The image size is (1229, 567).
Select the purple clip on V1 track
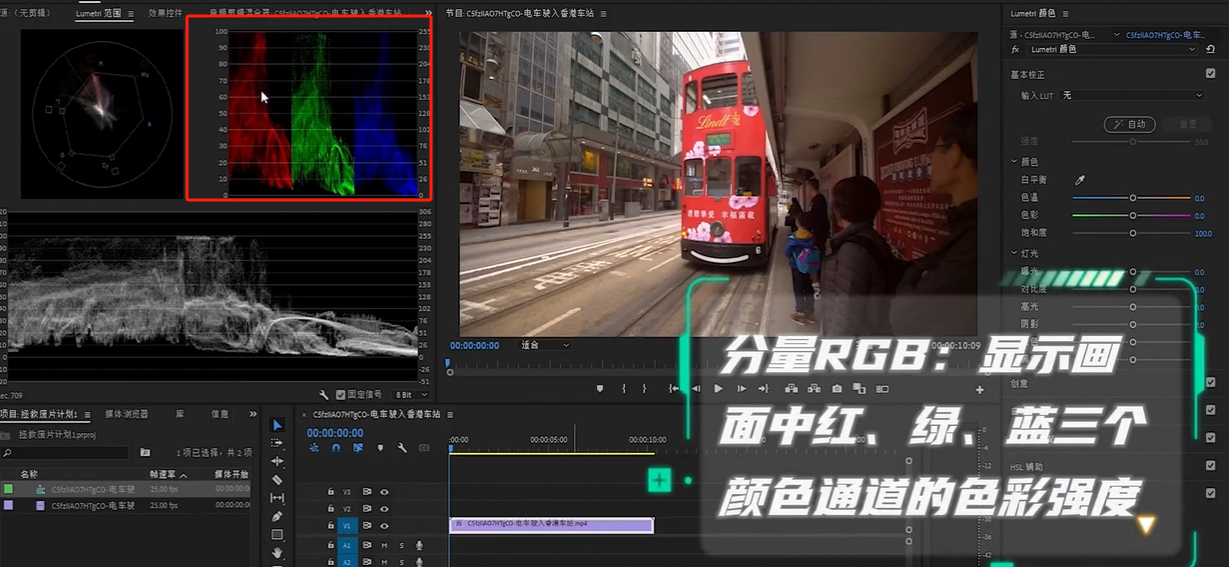tap(551, 525)
